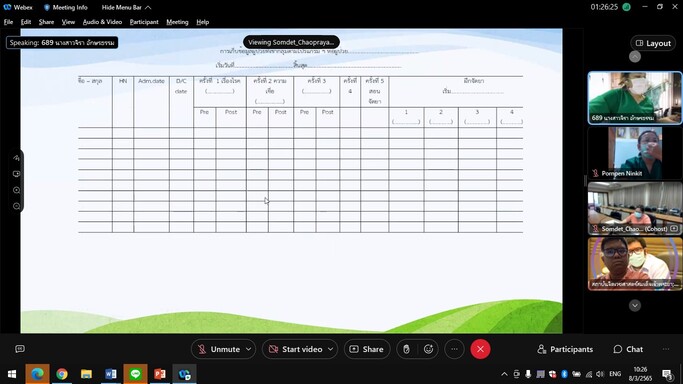Image resolution: width=683 pixels, height=384 pixels.
Task: Click the green connection status indicator
Action: [x=626, y=7]
